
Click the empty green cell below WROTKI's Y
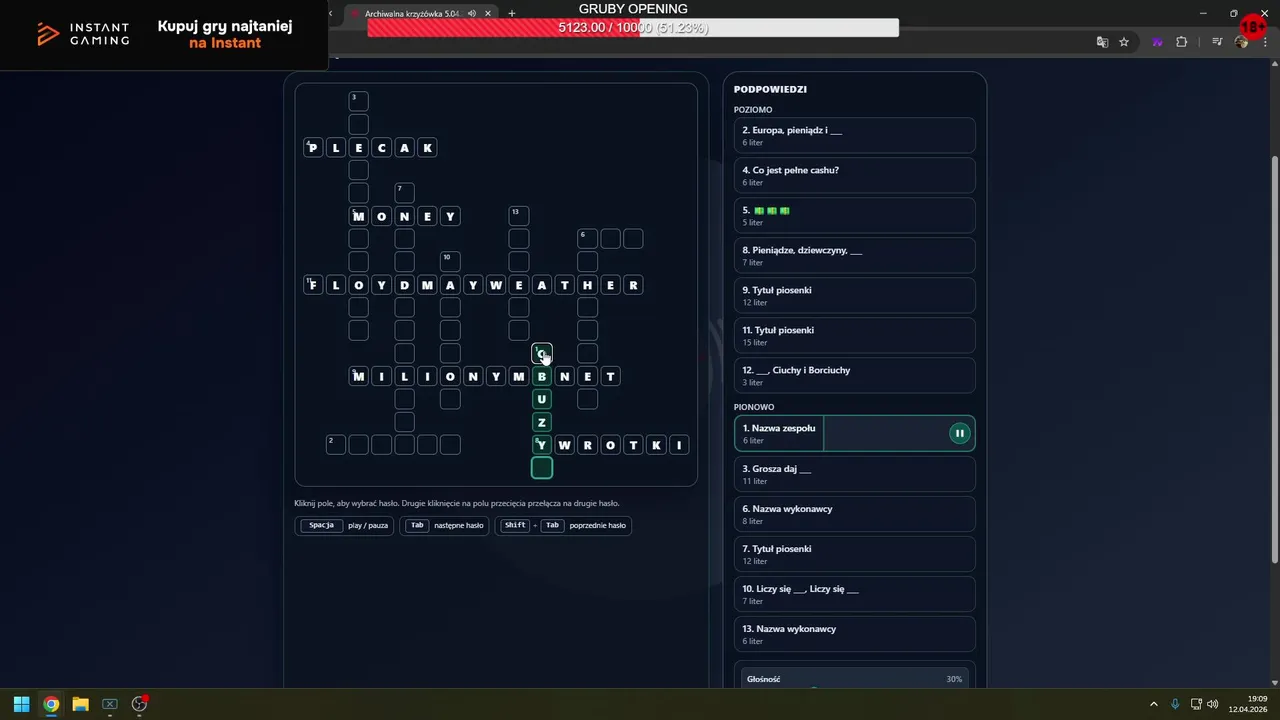point(541,467)
